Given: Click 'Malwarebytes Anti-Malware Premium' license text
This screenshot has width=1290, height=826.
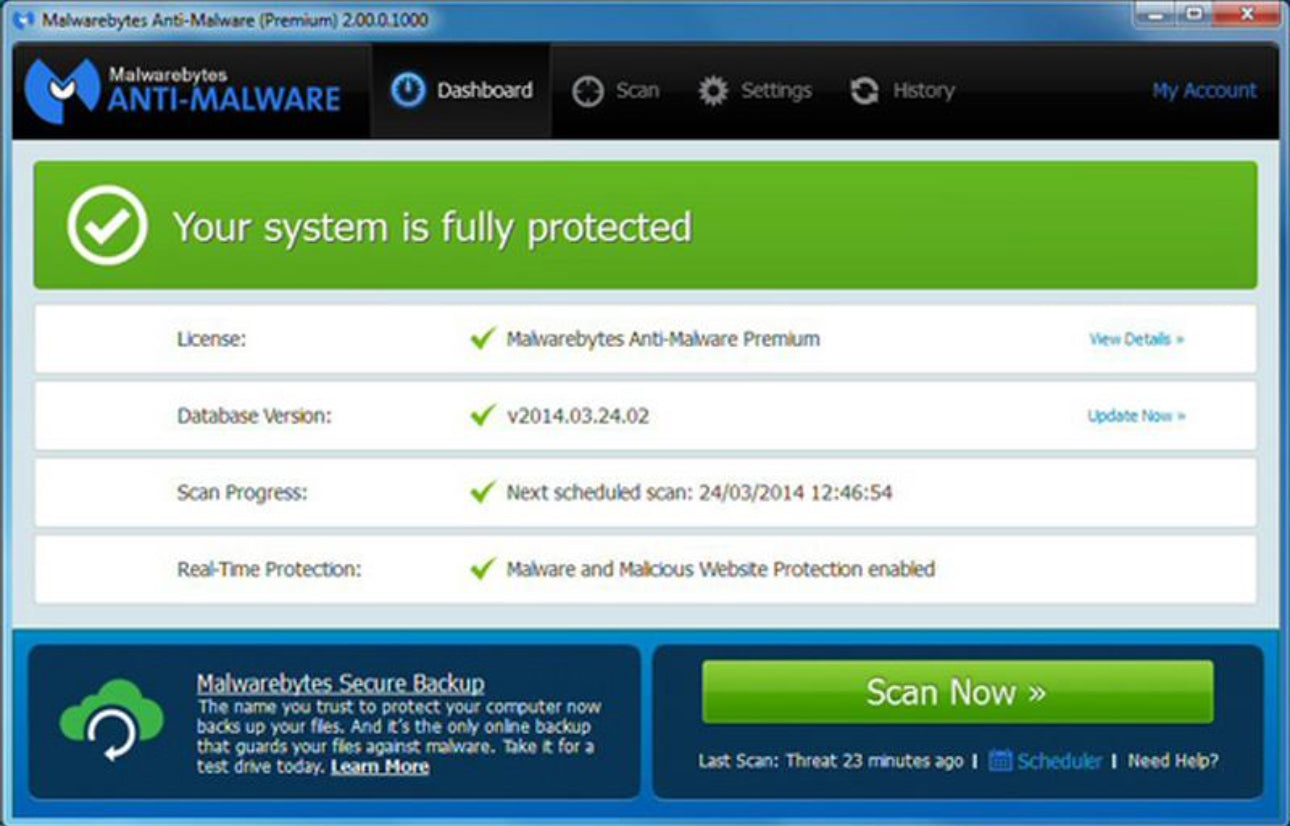Looking at the screenshot, I should point(663,339).
